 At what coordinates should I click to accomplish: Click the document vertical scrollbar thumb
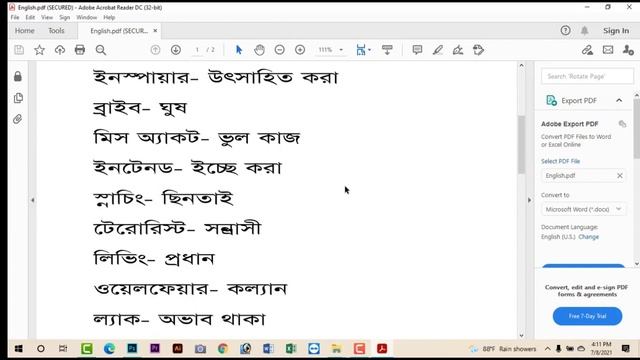click(521, 144)
